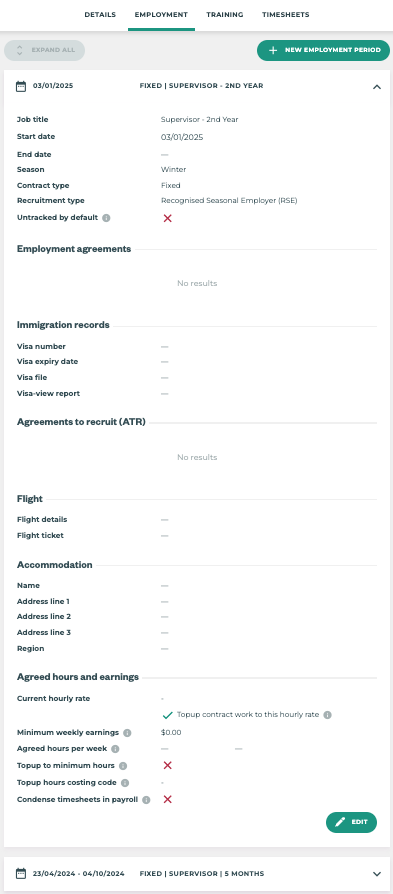This screenshot has width=393, height=894.
Task: Click info icon after Topup contract work text
Action: [x=327, y=715]
